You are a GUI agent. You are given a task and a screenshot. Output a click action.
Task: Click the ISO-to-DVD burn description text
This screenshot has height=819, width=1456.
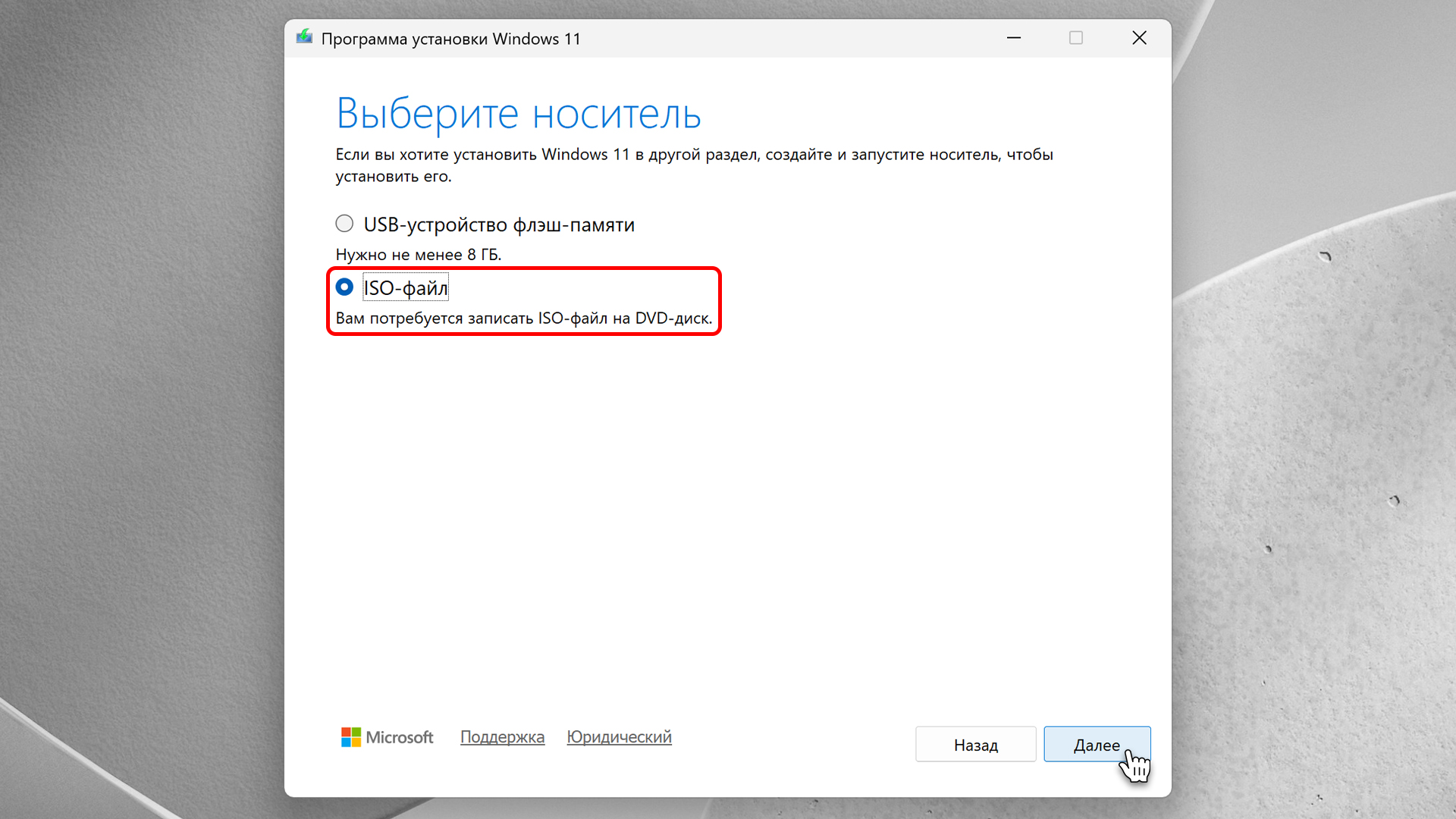tap(523, 318)
